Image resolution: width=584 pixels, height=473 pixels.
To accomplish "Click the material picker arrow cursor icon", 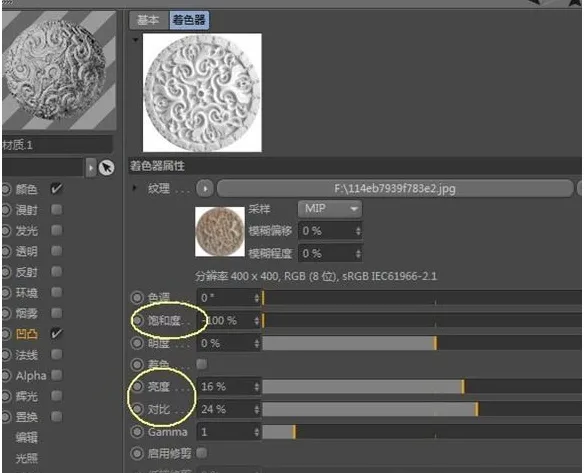I will pyautogui.click(x=107, y=168).
